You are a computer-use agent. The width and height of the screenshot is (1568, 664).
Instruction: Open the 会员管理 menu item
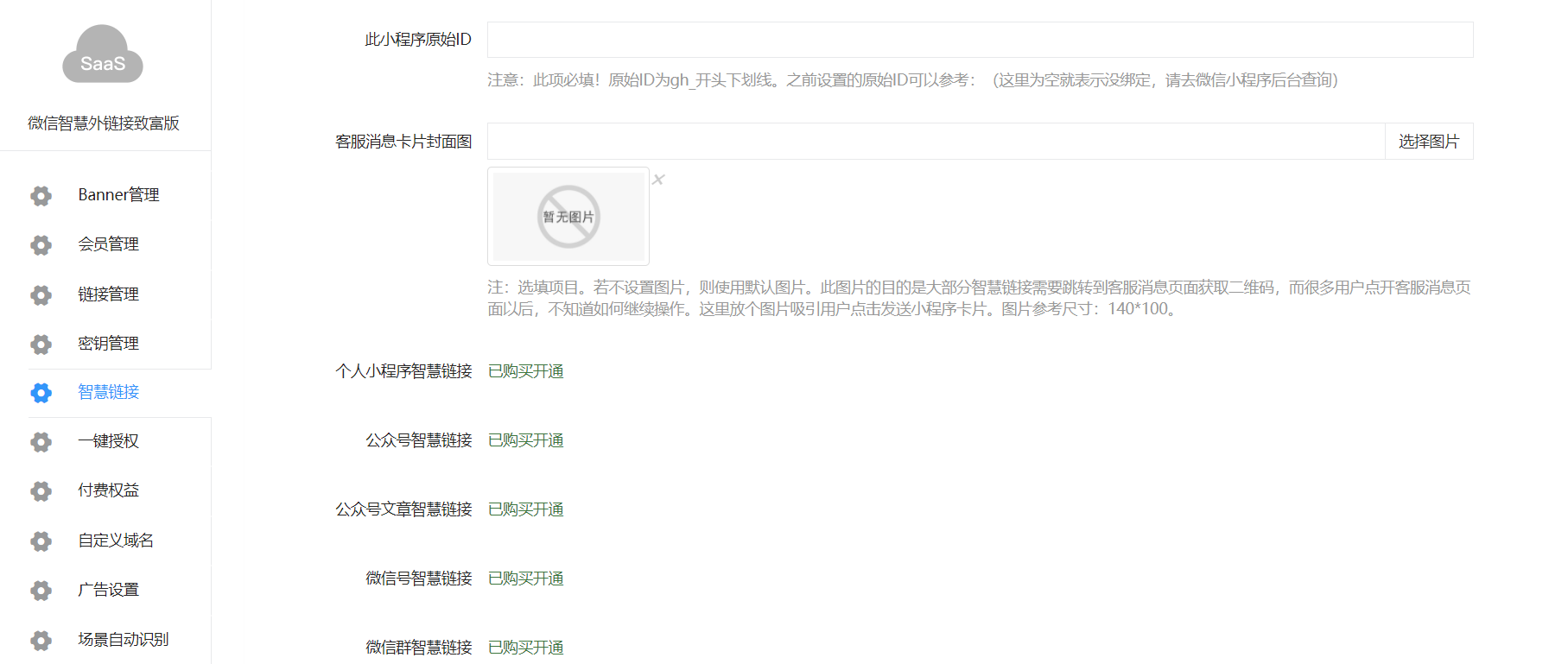(x=108, y=244)
